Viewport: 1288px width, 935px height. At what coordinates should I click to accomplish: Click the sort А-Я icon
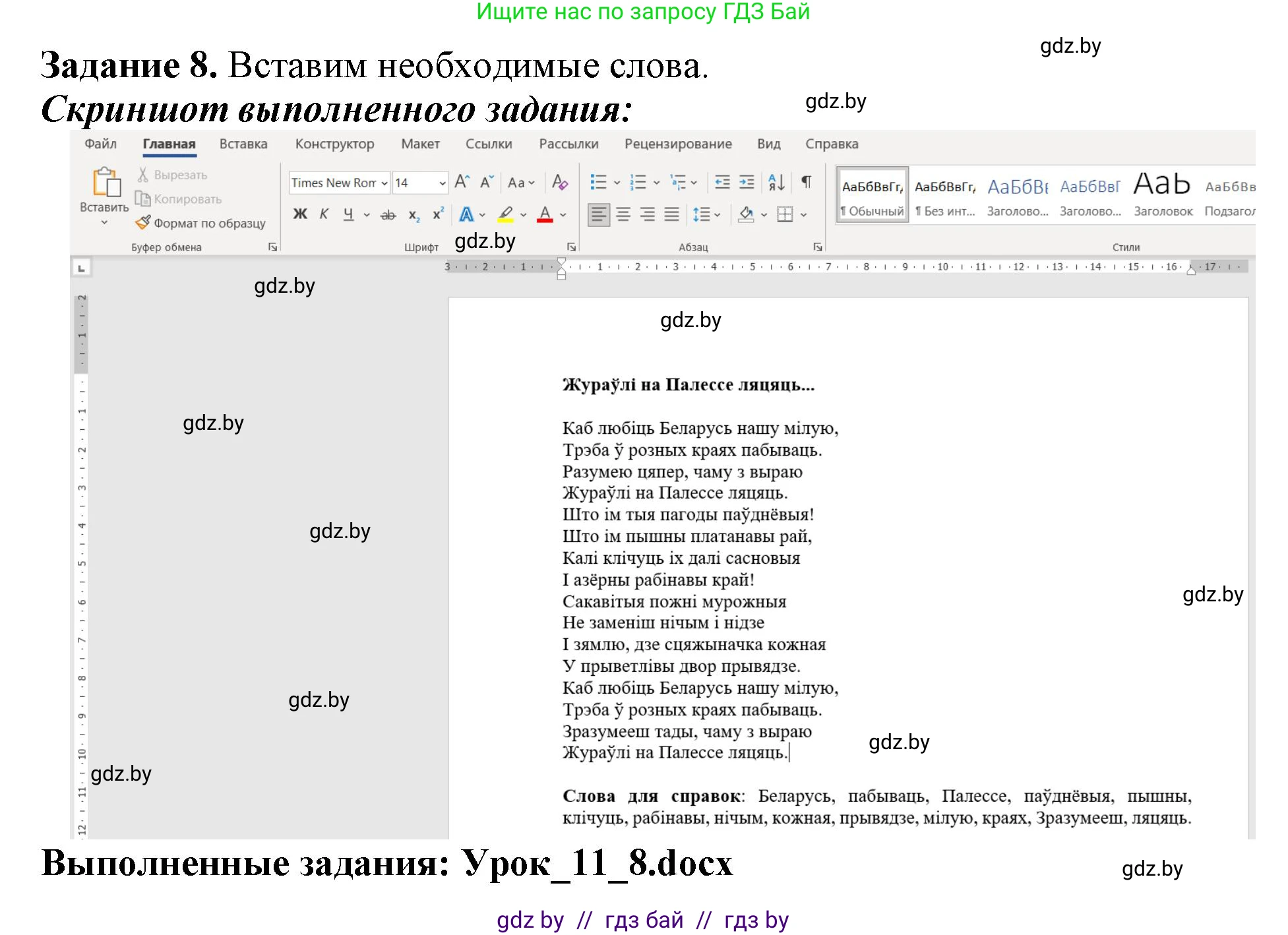776,183
